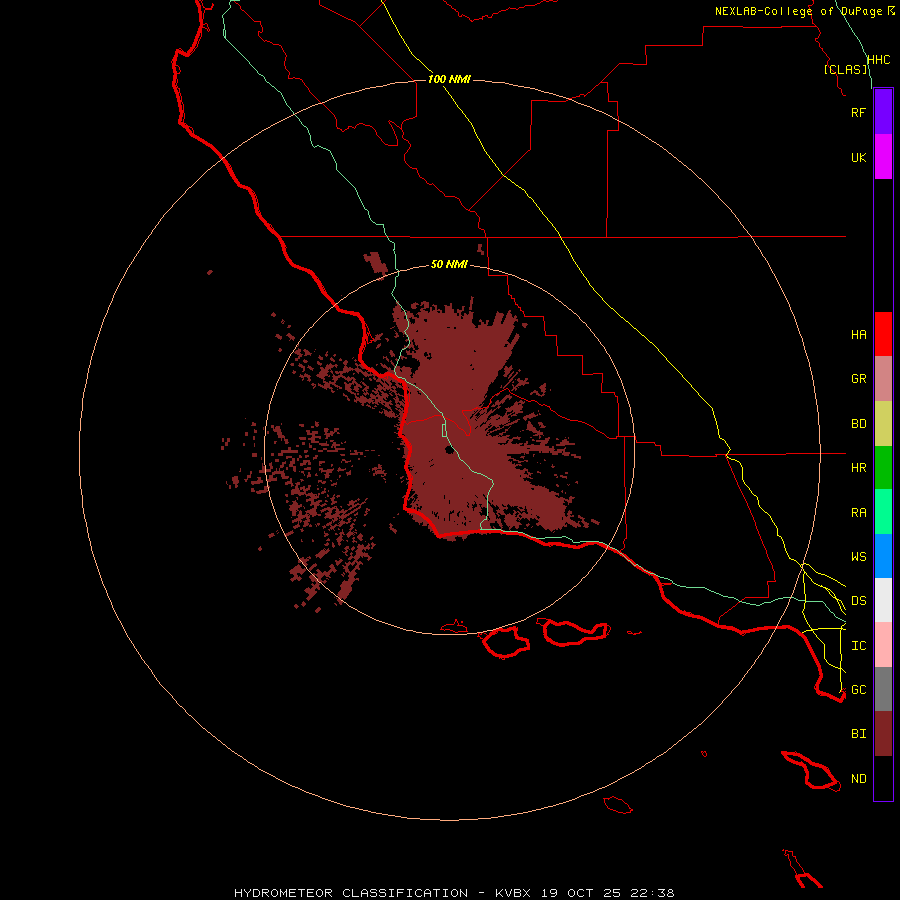Click the HHC product label
The image size is (900, 900).
(x=878, y=60)
